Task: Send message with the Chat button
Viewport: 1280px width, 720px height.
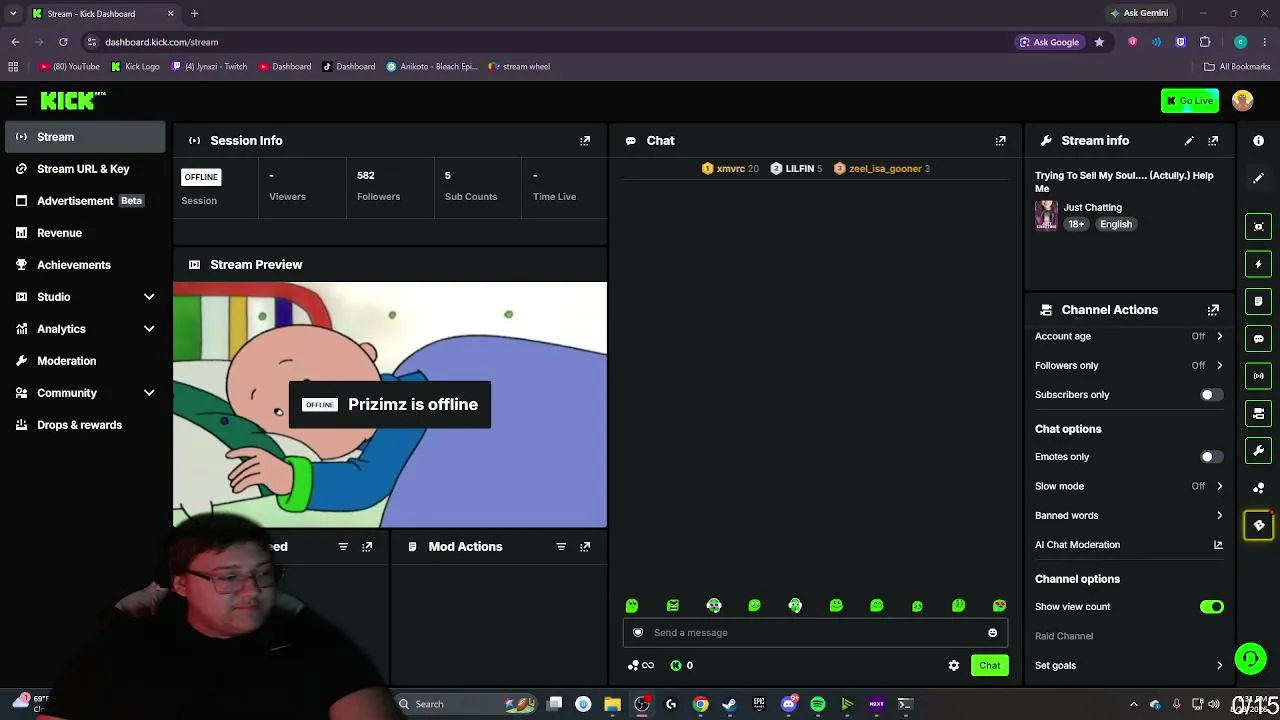Action: click(989, 666)
